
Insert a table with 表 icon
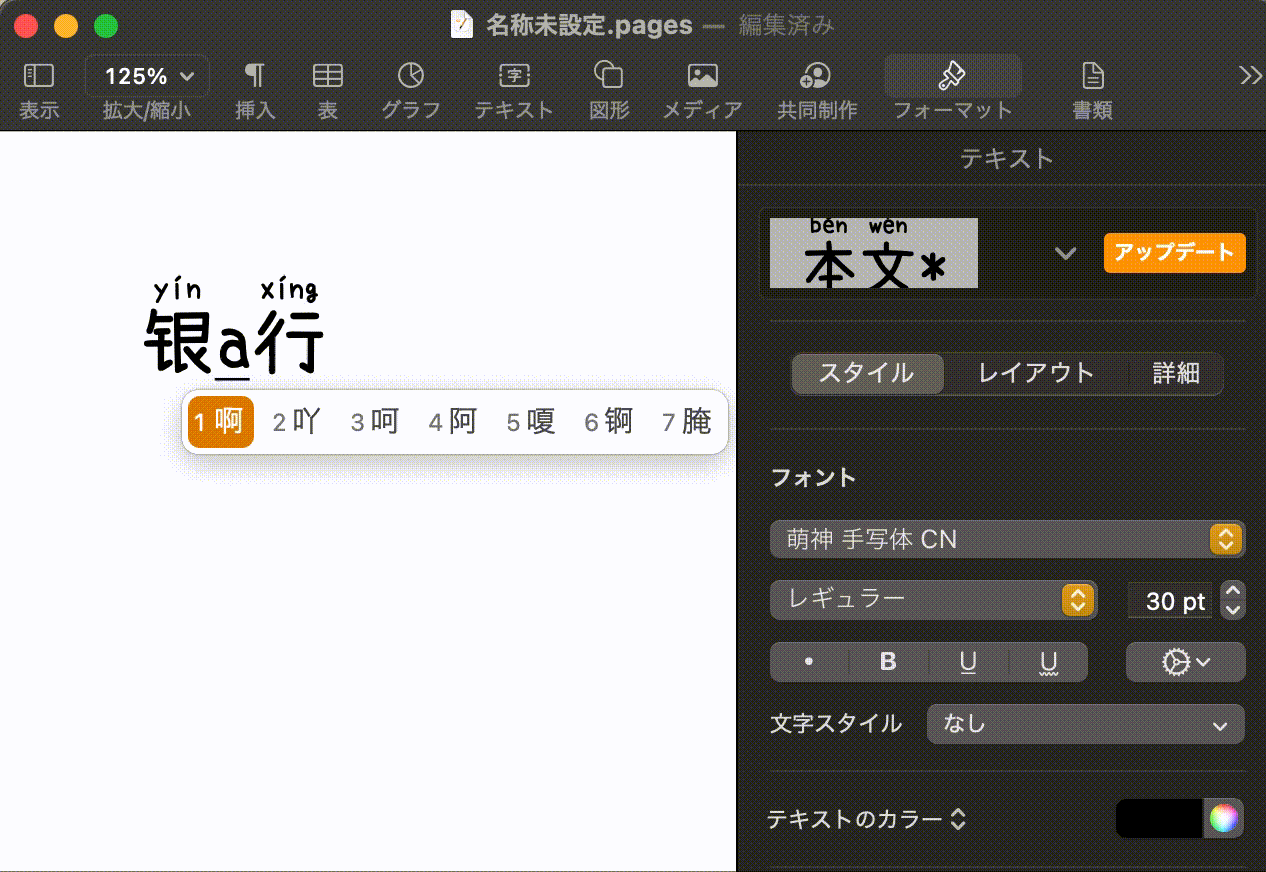coord(327,76)
